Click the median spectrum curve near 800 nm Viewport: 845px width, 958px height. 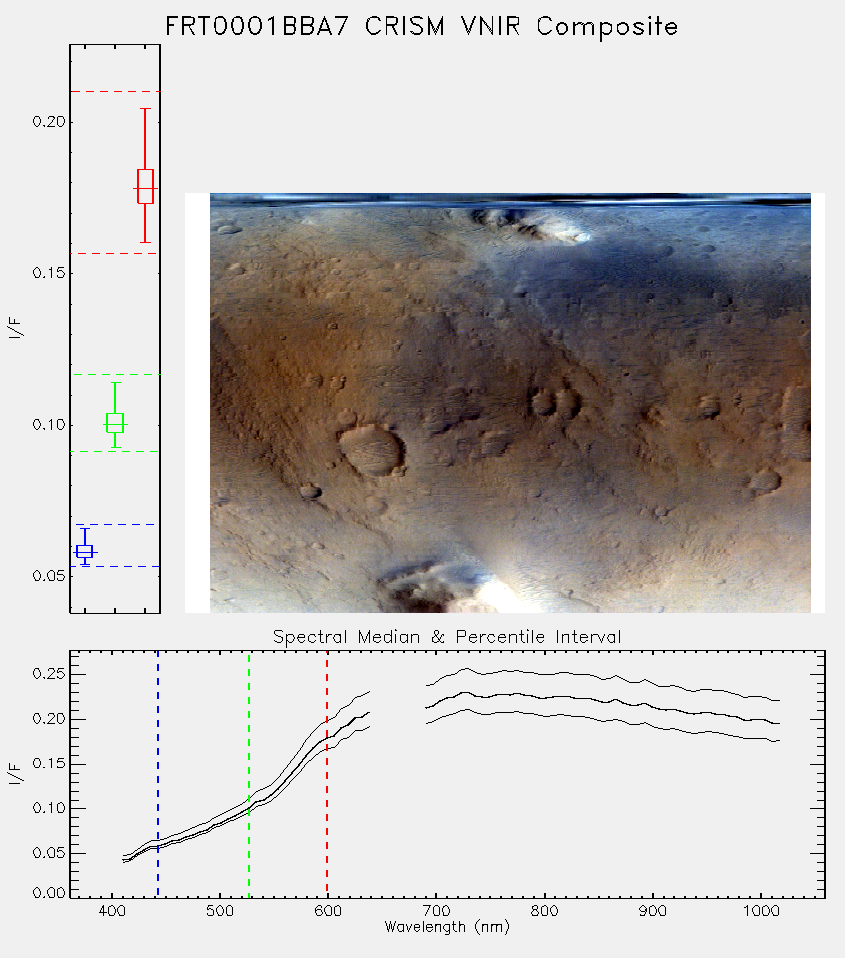(x=544, y=697)
